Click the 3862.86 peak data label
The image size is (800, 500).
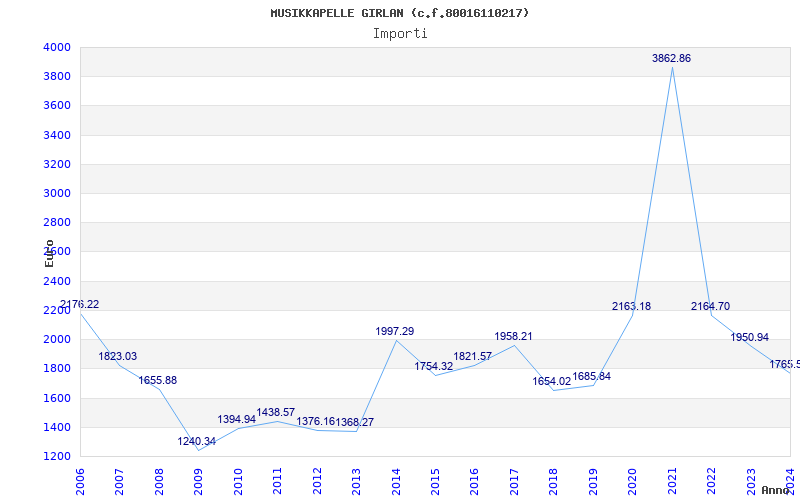click(x=671, y=59)
